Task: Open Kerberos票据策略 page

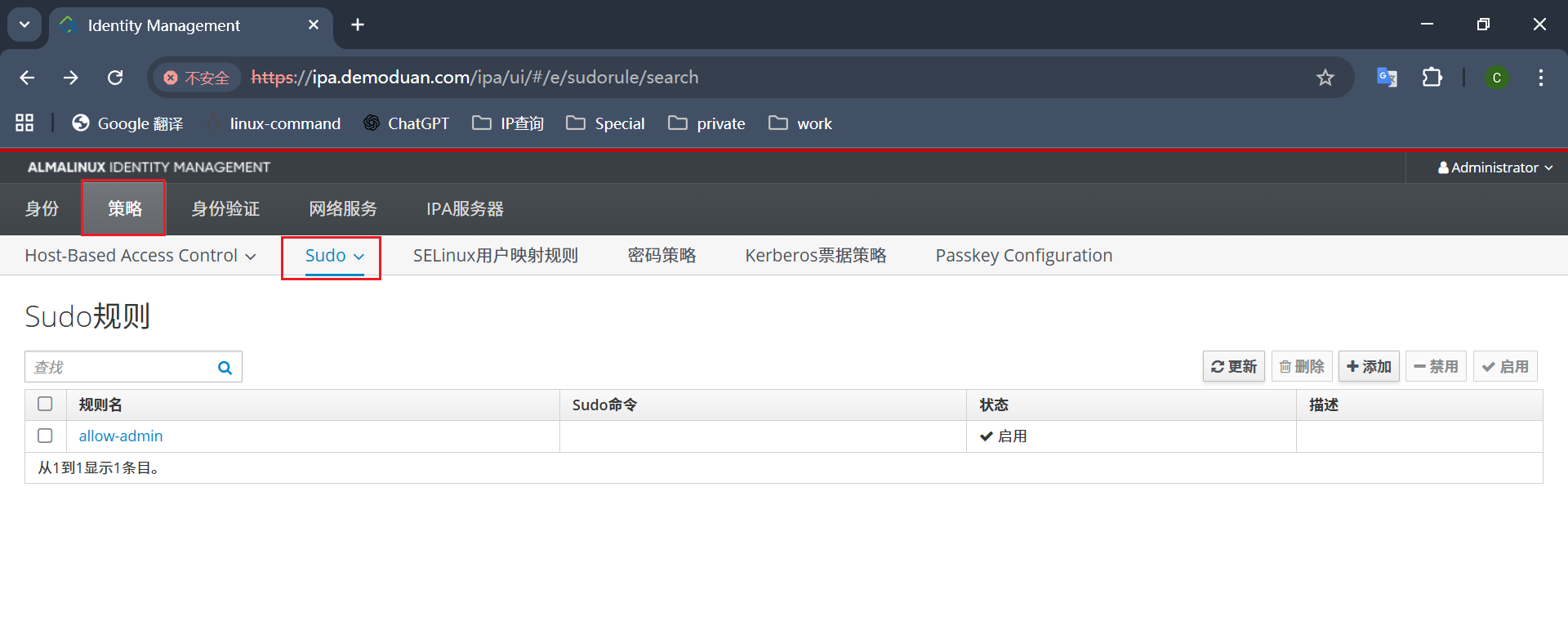Action: point(816,256)
